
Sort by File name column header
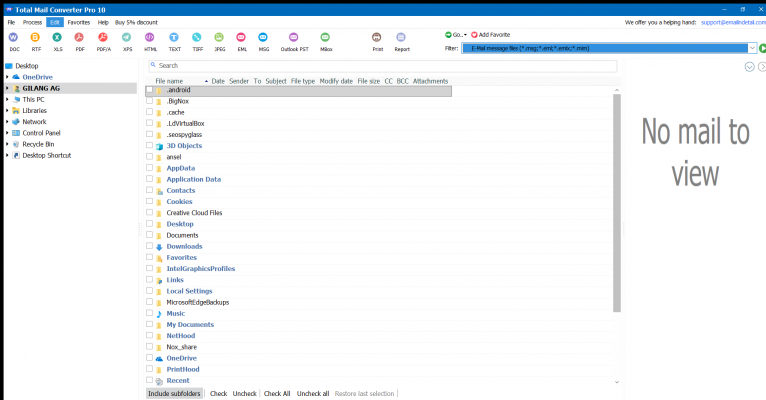click(169, 81)
